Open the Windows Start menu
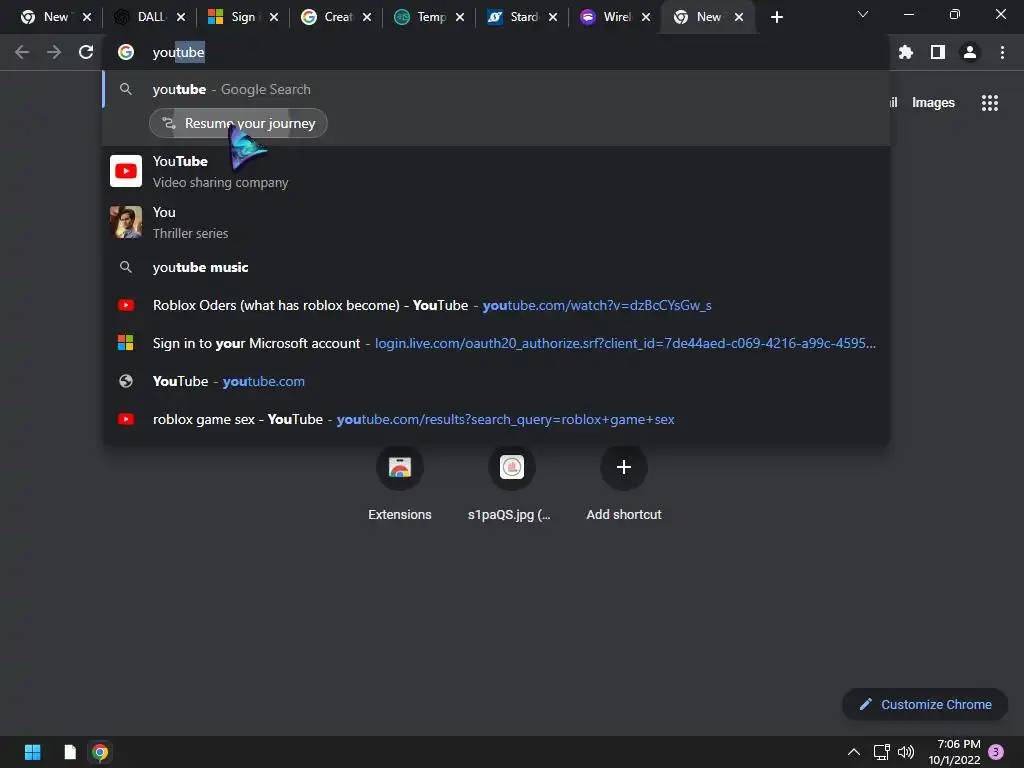Viewport: 1024px width, 768px height. coord(33,752)
